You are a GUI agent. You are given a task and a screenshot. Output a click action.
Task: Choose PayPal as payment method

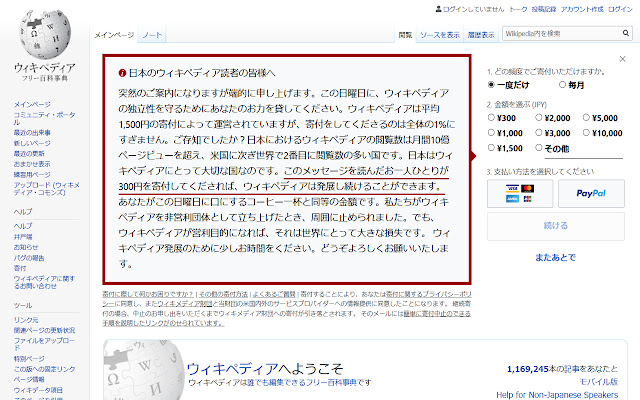(x=591, y=193)
